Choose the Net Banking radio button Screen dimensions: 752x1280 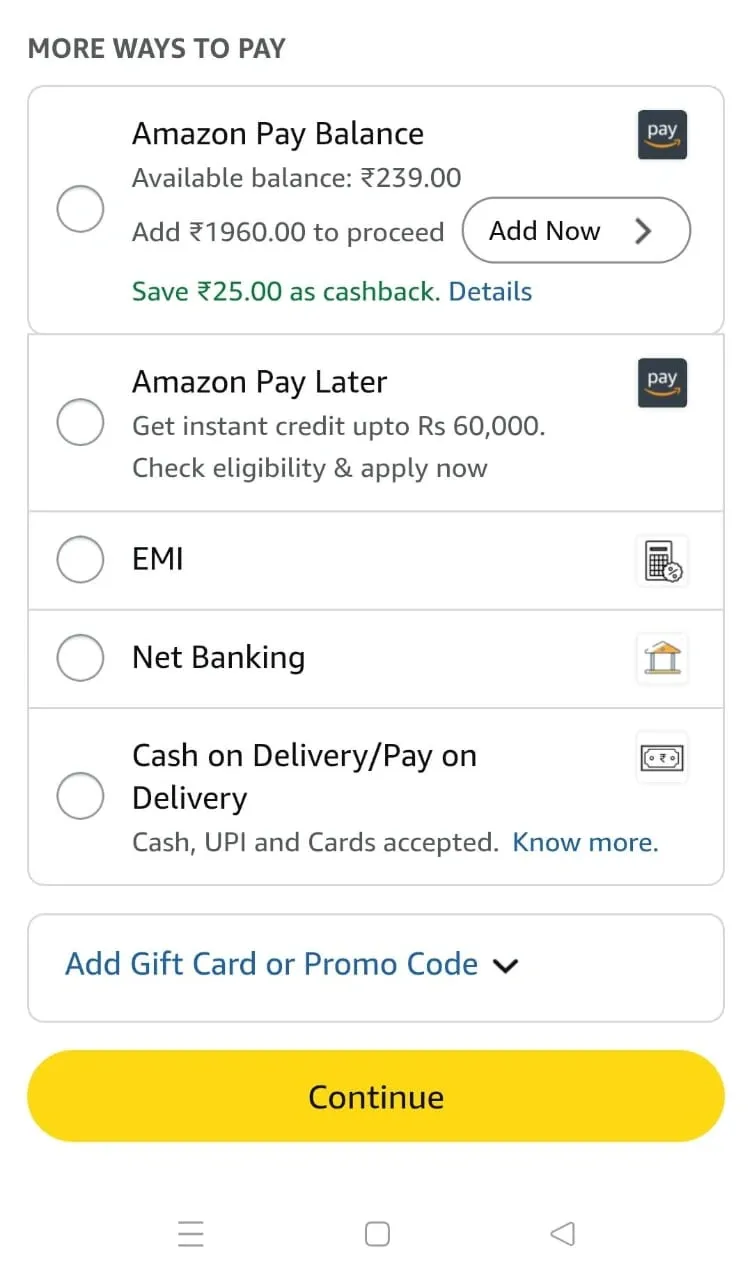pos(80,658)
